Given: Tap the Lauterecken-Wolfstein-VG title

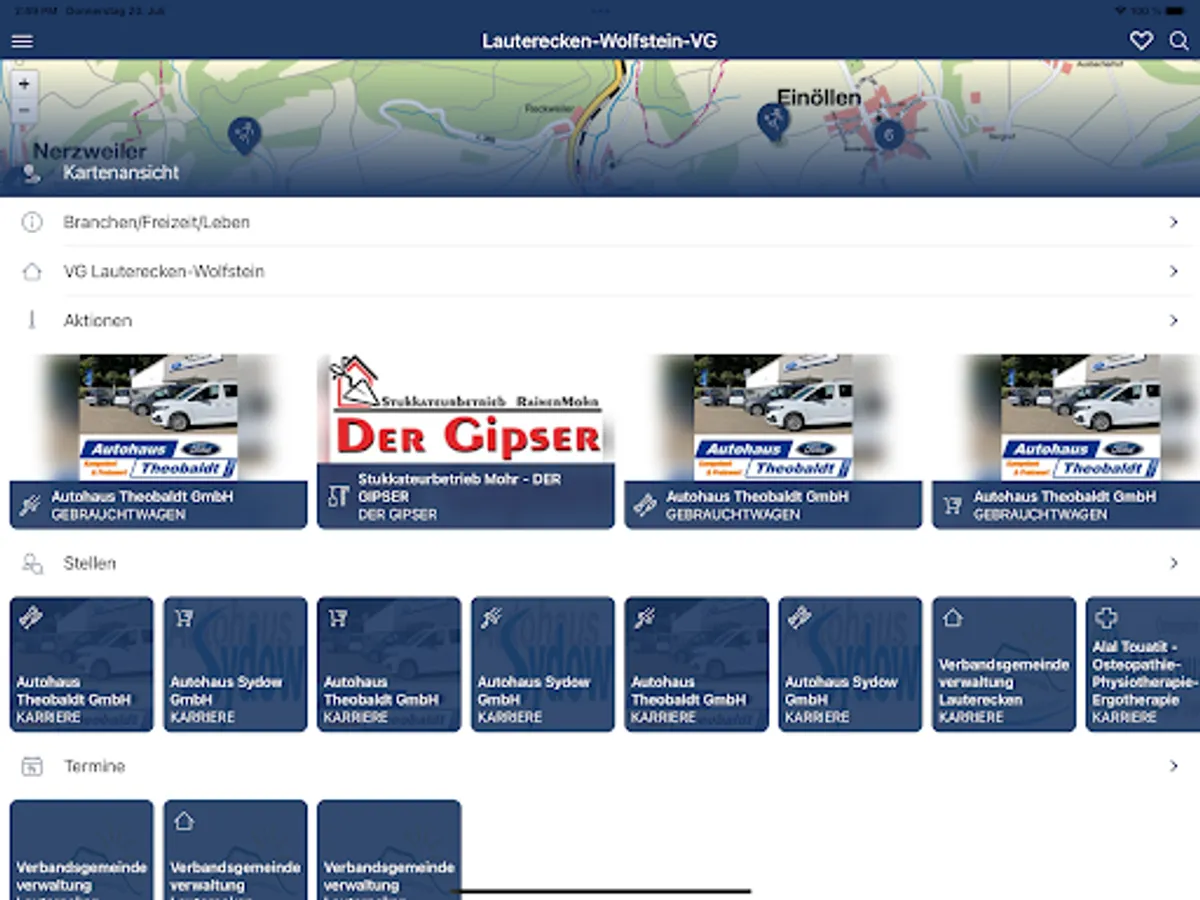Looking at the screenshot, I should (600, 41).
